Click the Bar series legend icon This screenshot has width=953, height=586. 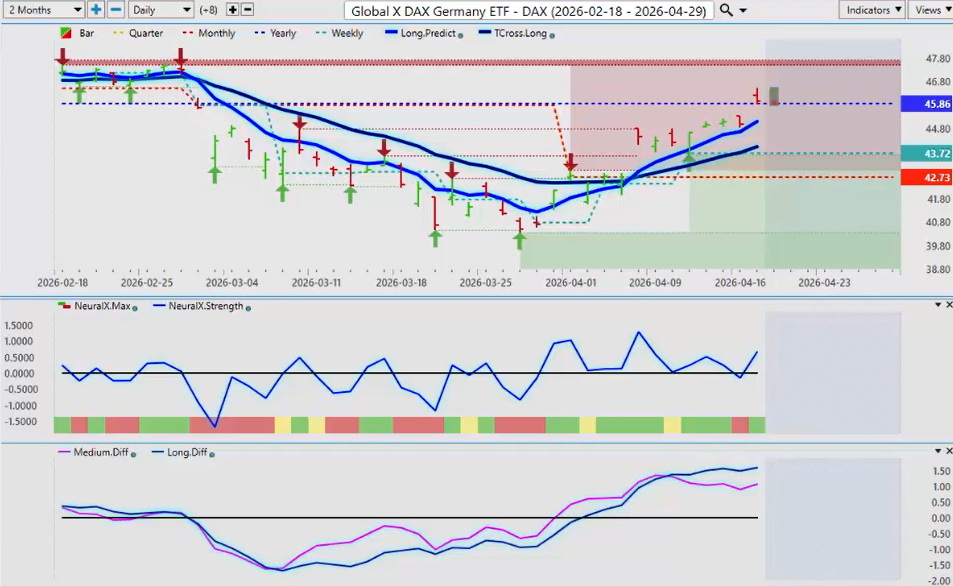coord(66,33)
